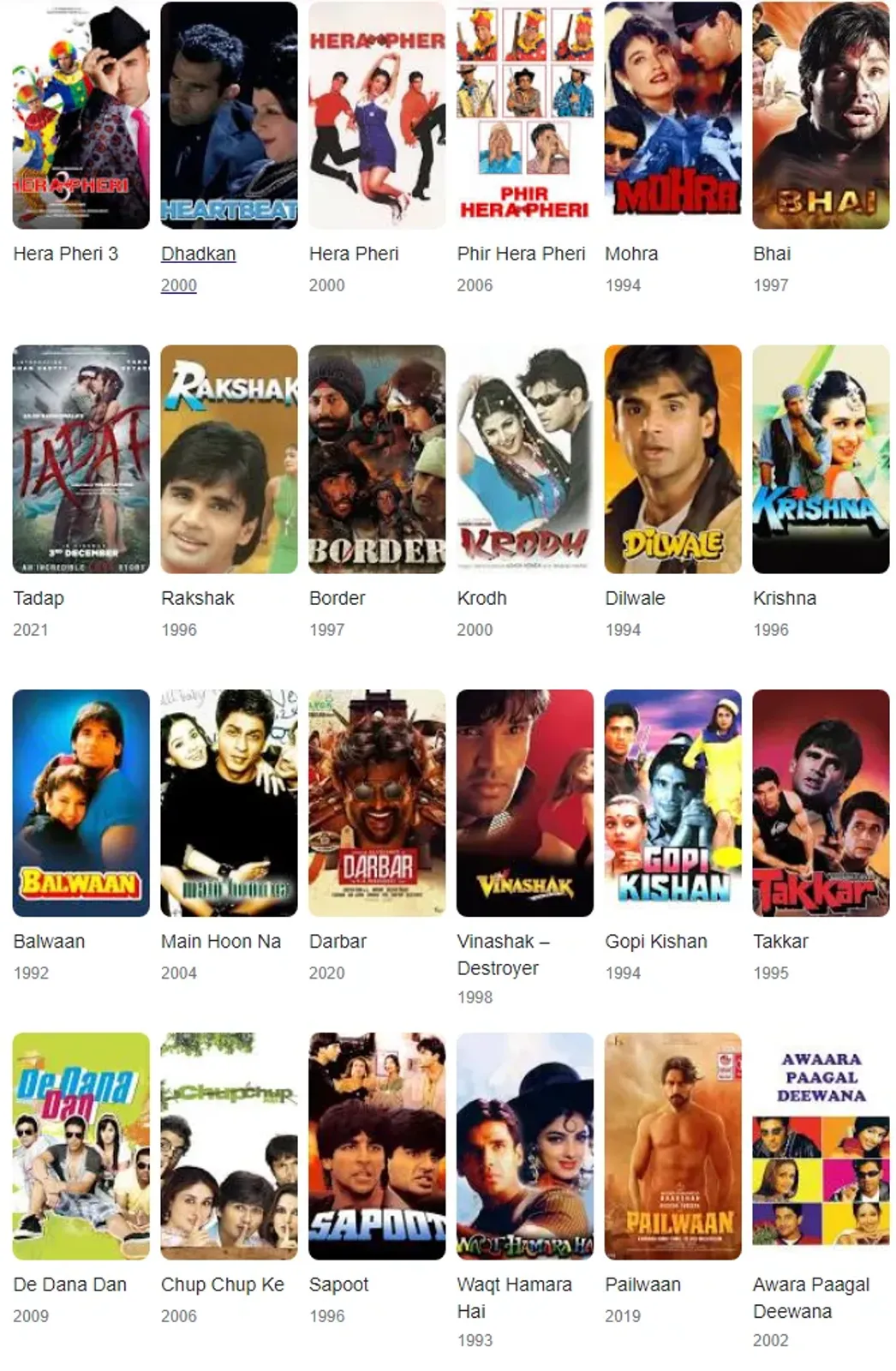Click the Border movie poster
The image size is (896, 1371).
tap(377, 459)
